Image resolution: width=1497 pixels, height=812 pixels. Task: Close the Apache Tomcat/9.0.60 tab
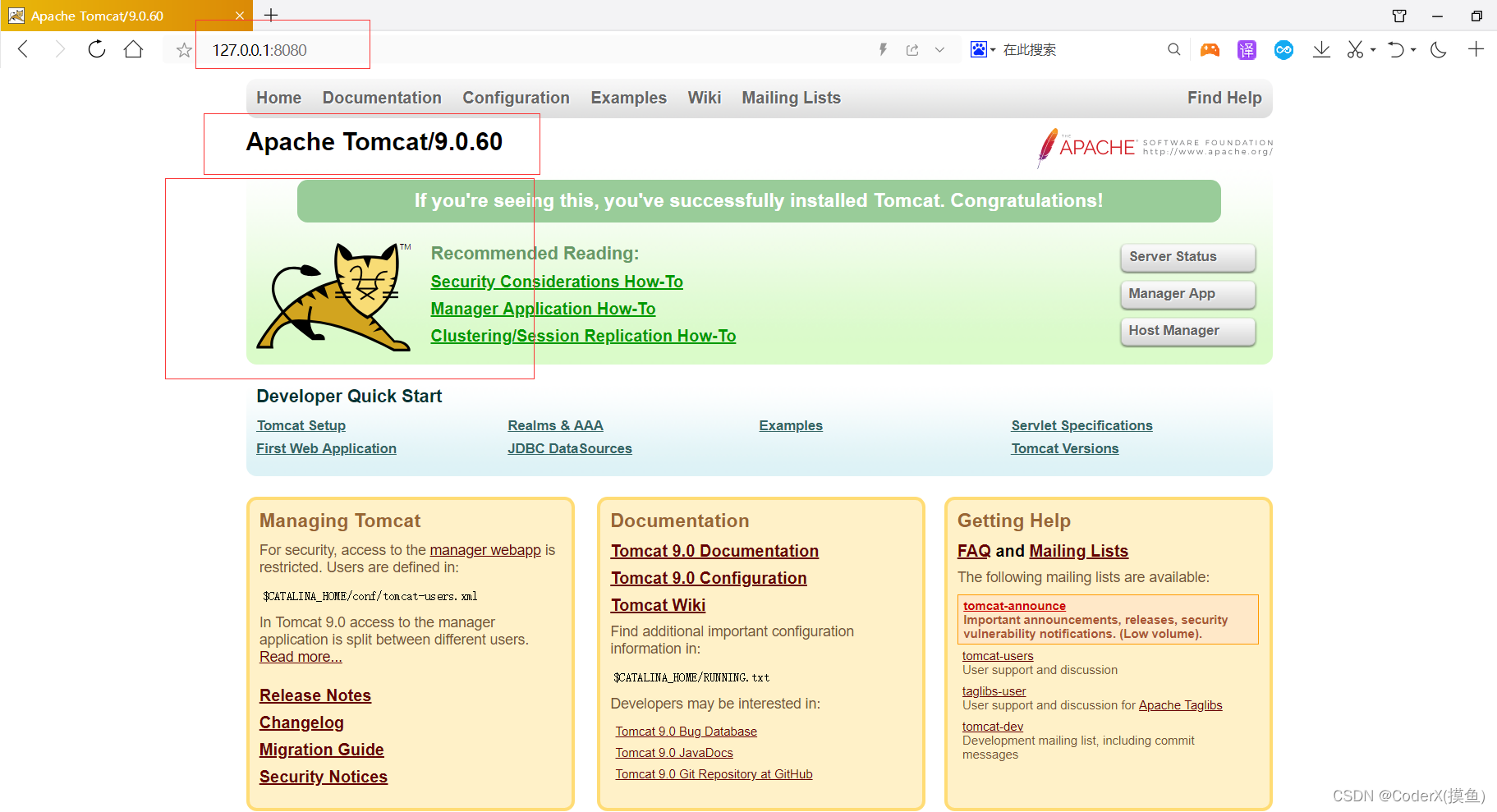point(239,16)
